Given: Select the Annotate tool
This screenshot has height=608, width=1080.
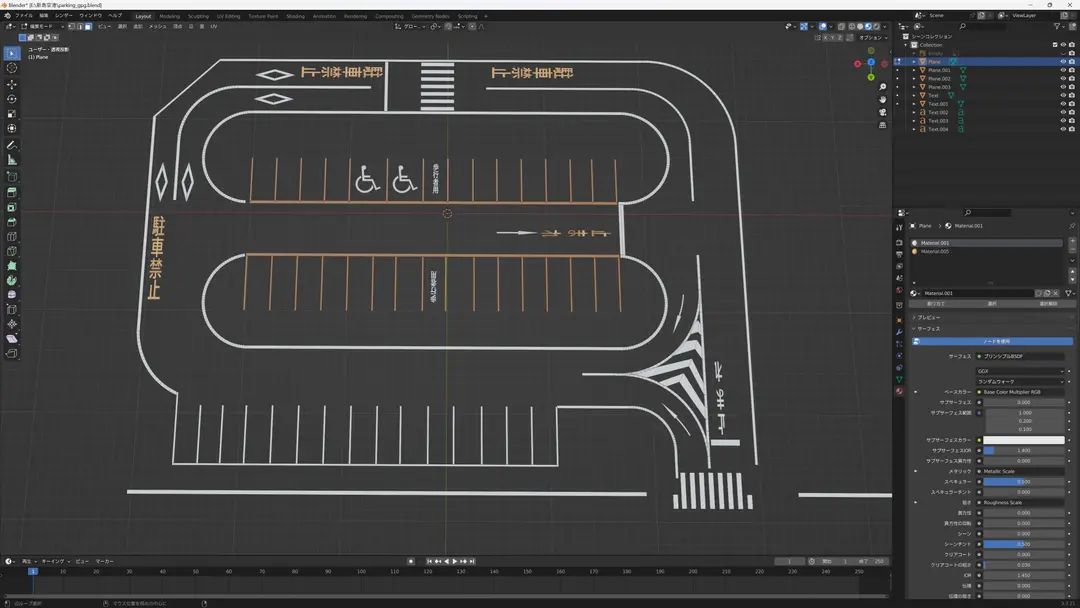Looking at the screenshot, I should click(12, 145).
